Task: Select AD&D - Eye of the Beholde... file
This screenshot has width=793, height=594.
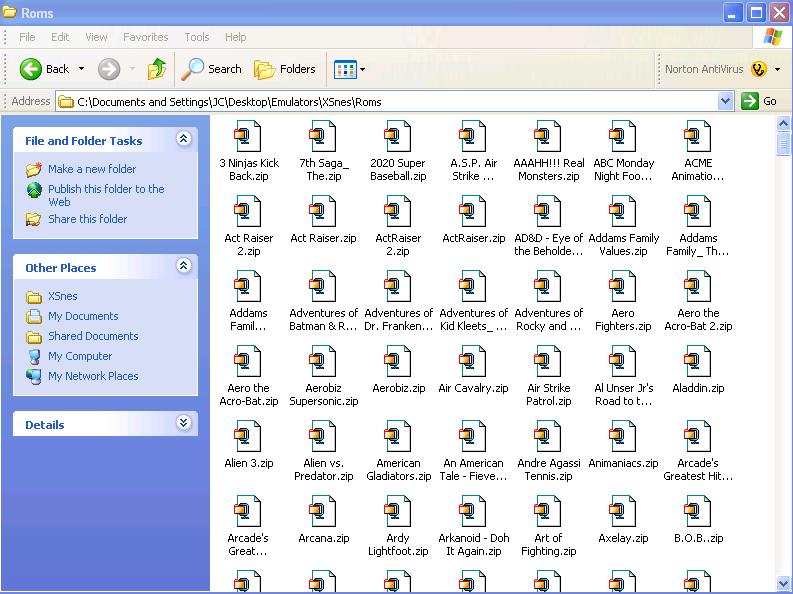Action: pos(548,226)
